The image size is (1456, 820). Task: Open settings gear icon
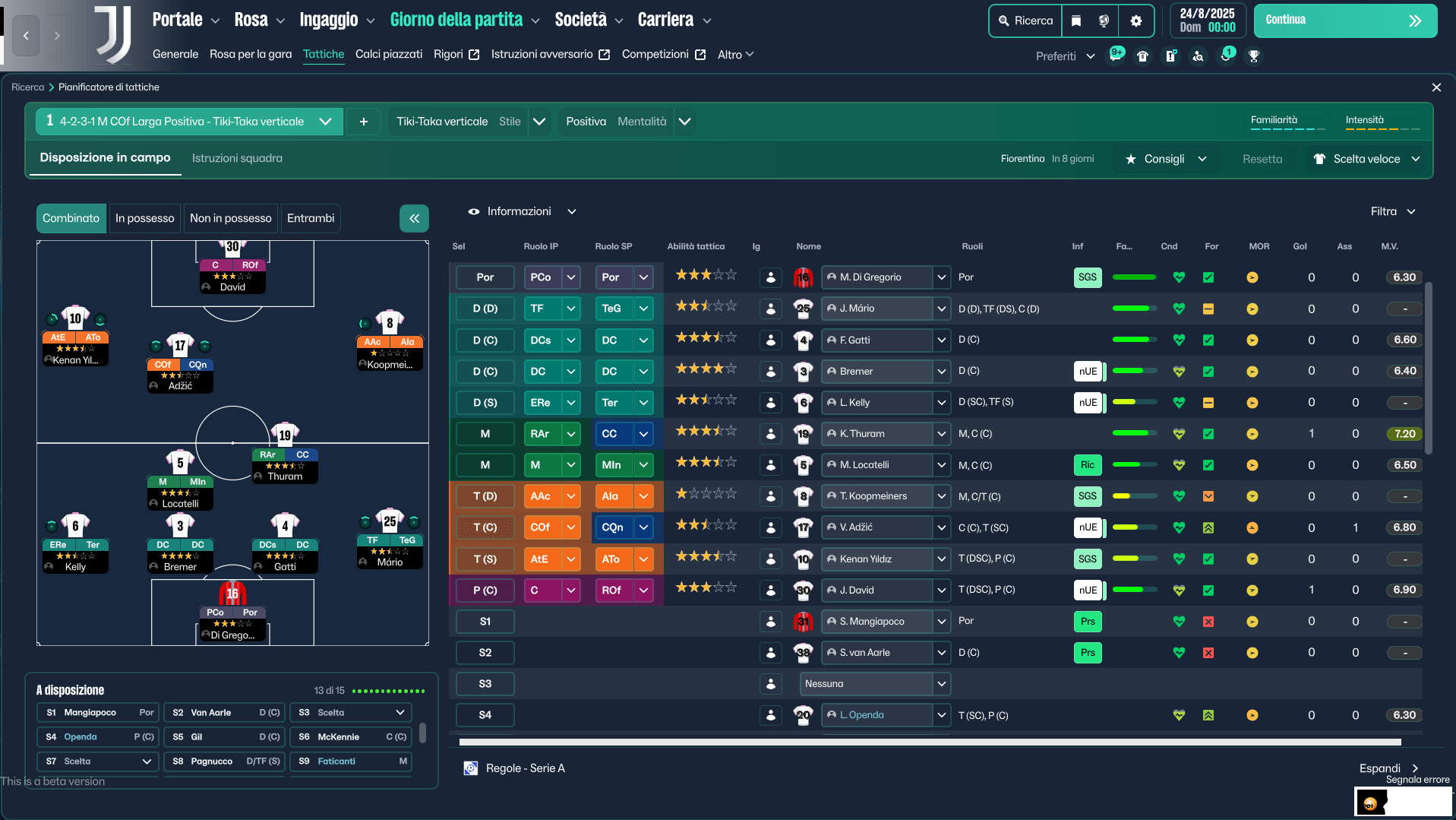(x=1136, y=21)
